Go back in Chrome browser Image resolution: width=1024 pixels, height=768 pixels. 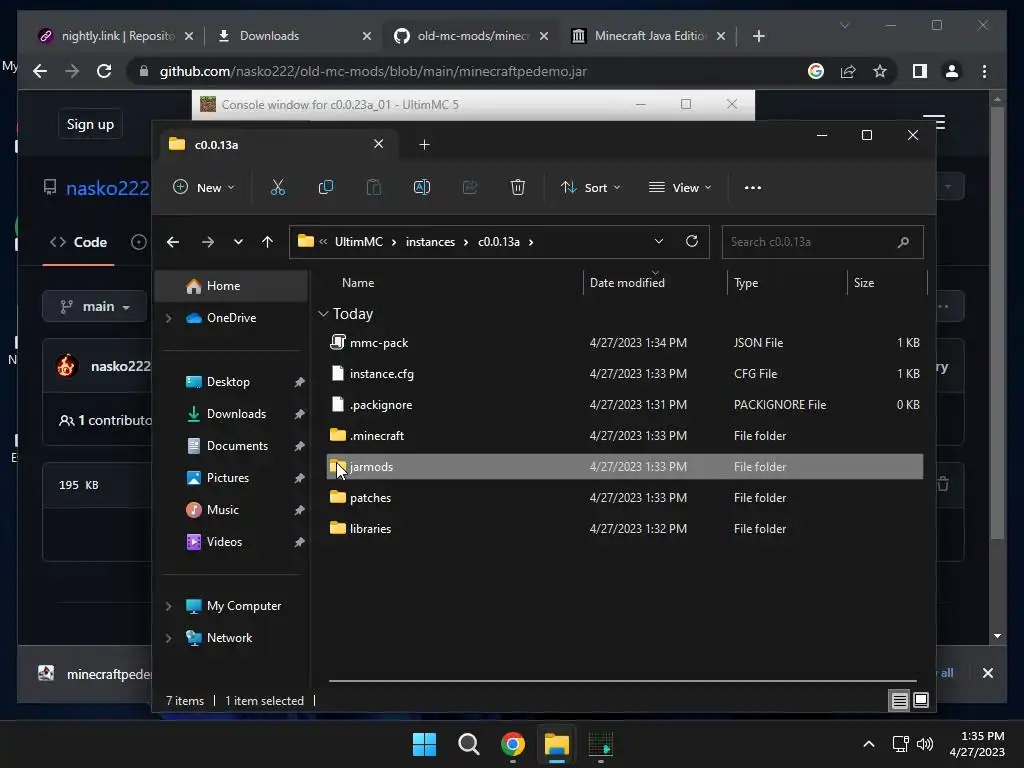pos(40,71)
